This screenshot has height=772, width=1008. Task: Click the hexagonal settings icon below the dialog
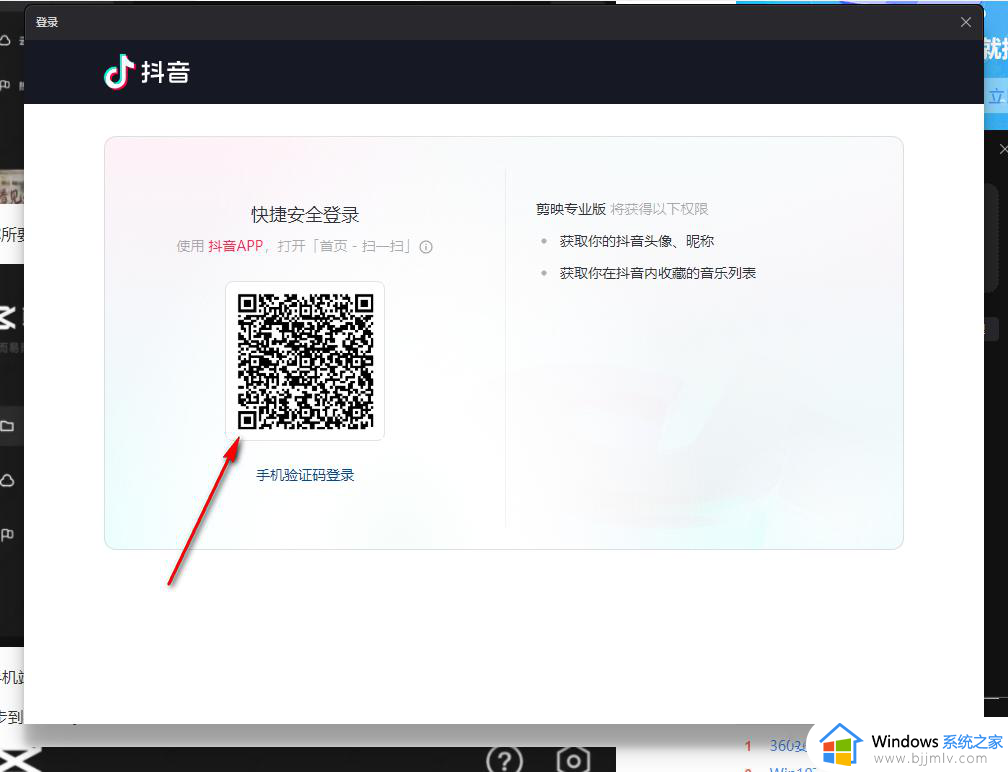(x=573, y=760)
